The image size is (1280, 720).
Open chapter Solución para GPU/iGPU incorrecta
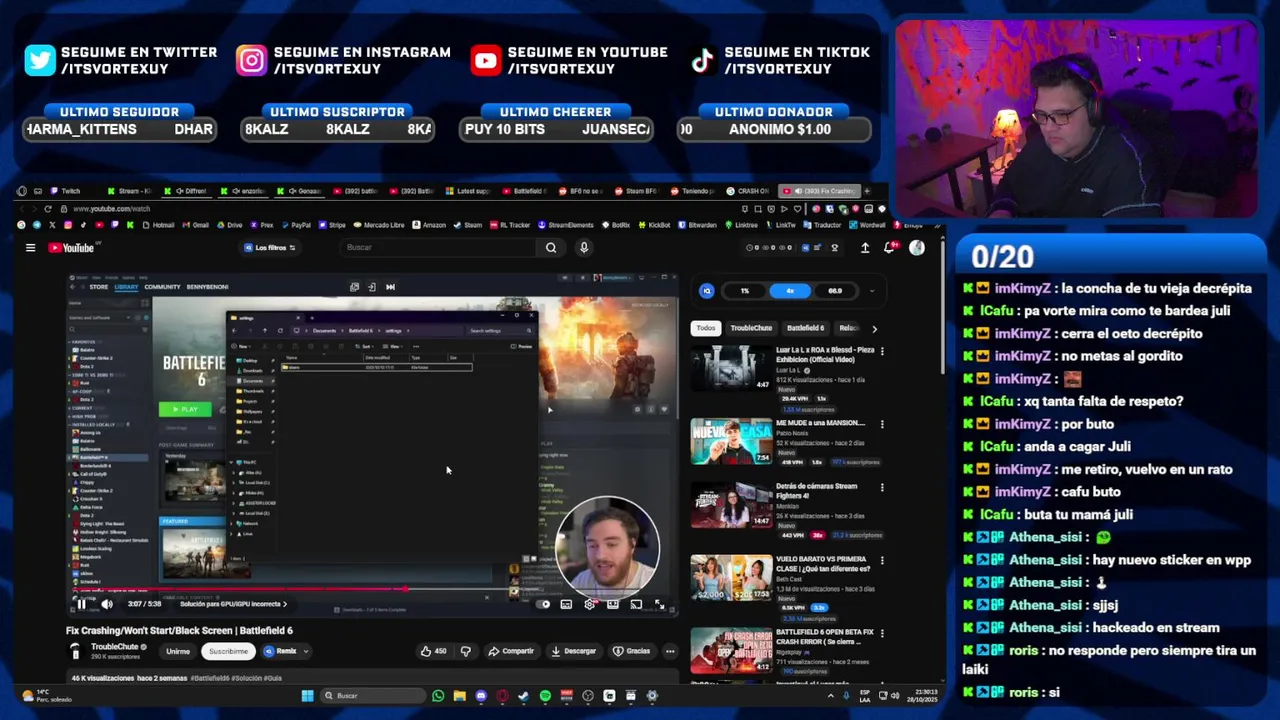(233, 604)
